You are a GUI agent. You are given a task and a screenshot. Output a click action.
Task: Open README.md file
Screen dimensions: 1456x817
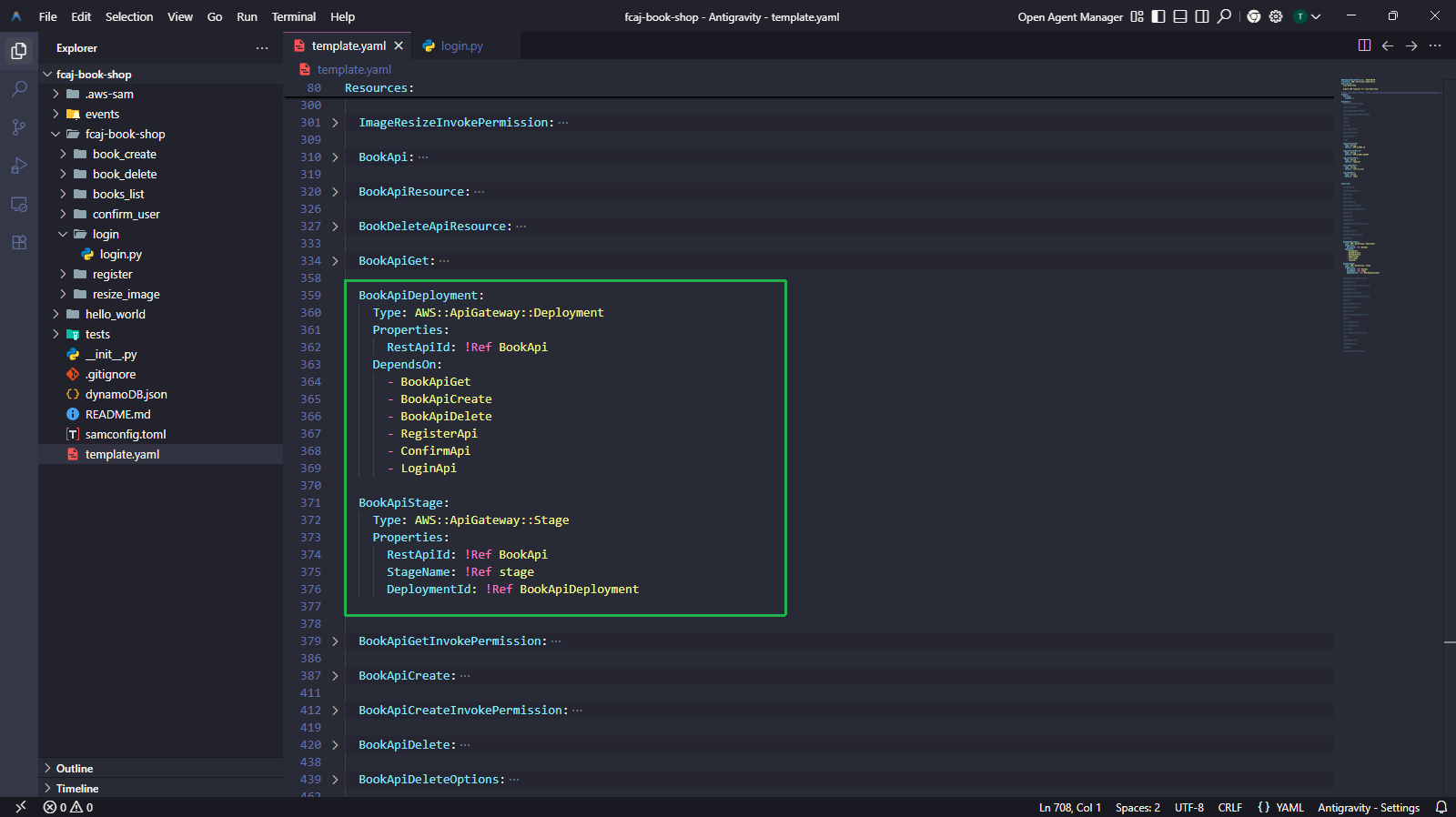[x=161, y=415]
